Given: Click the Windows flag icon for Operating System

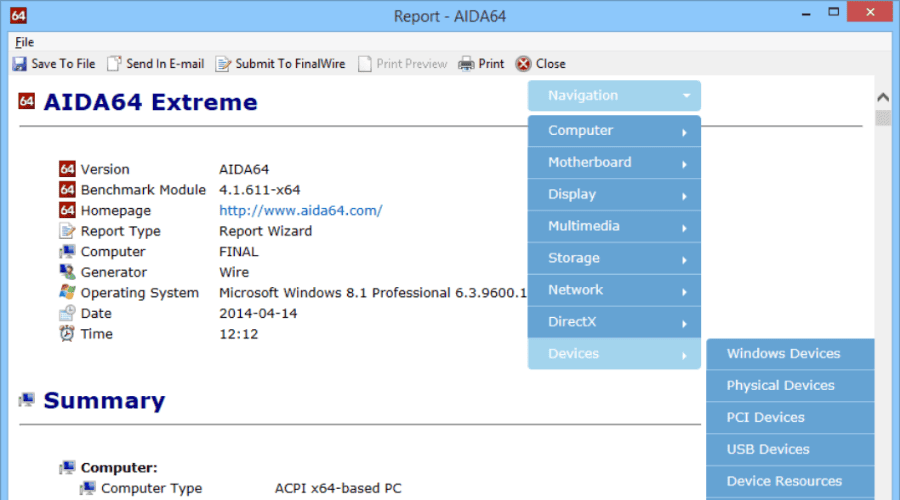Looking at the screenshot, I should pos(67,292).
